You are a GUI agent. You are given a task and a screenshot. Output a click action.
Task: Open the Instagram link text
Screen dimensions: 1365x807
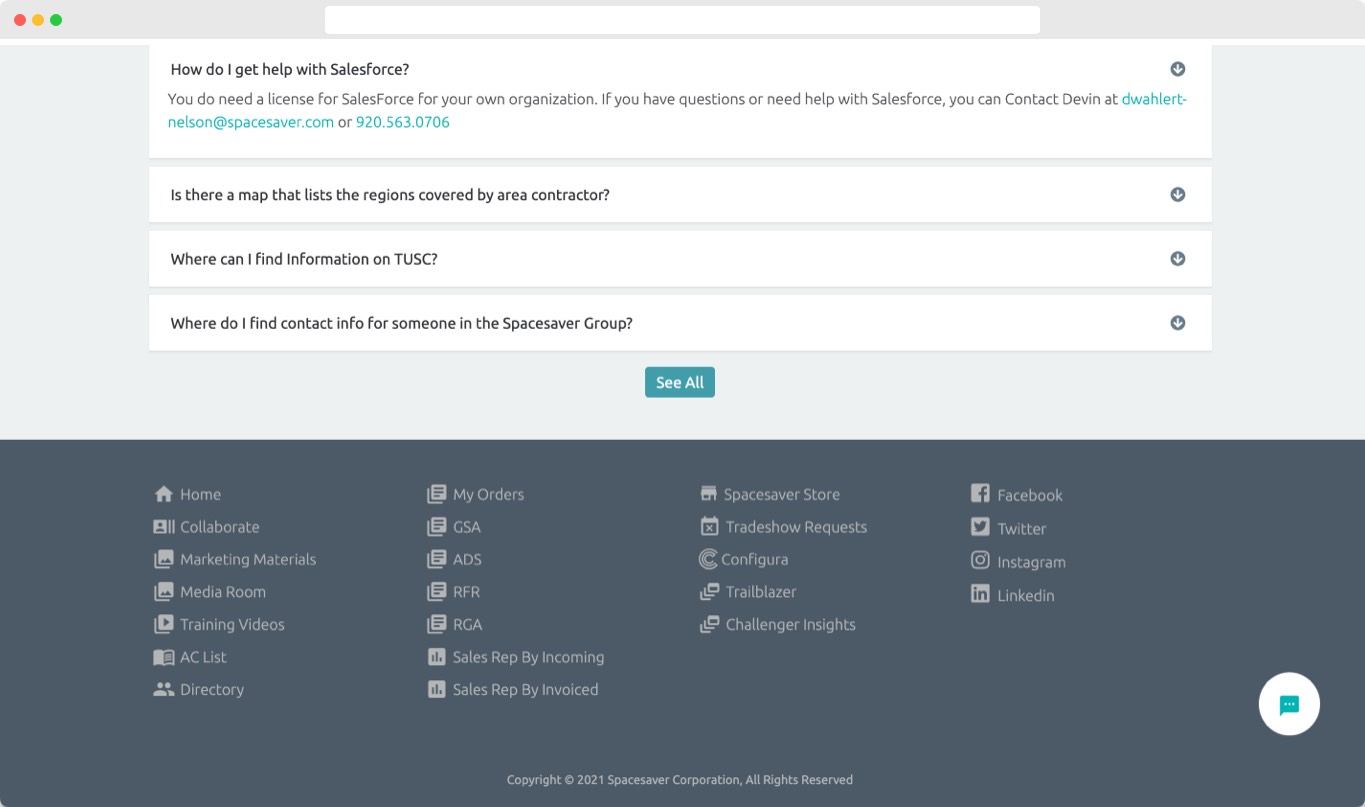point(1031,562)
